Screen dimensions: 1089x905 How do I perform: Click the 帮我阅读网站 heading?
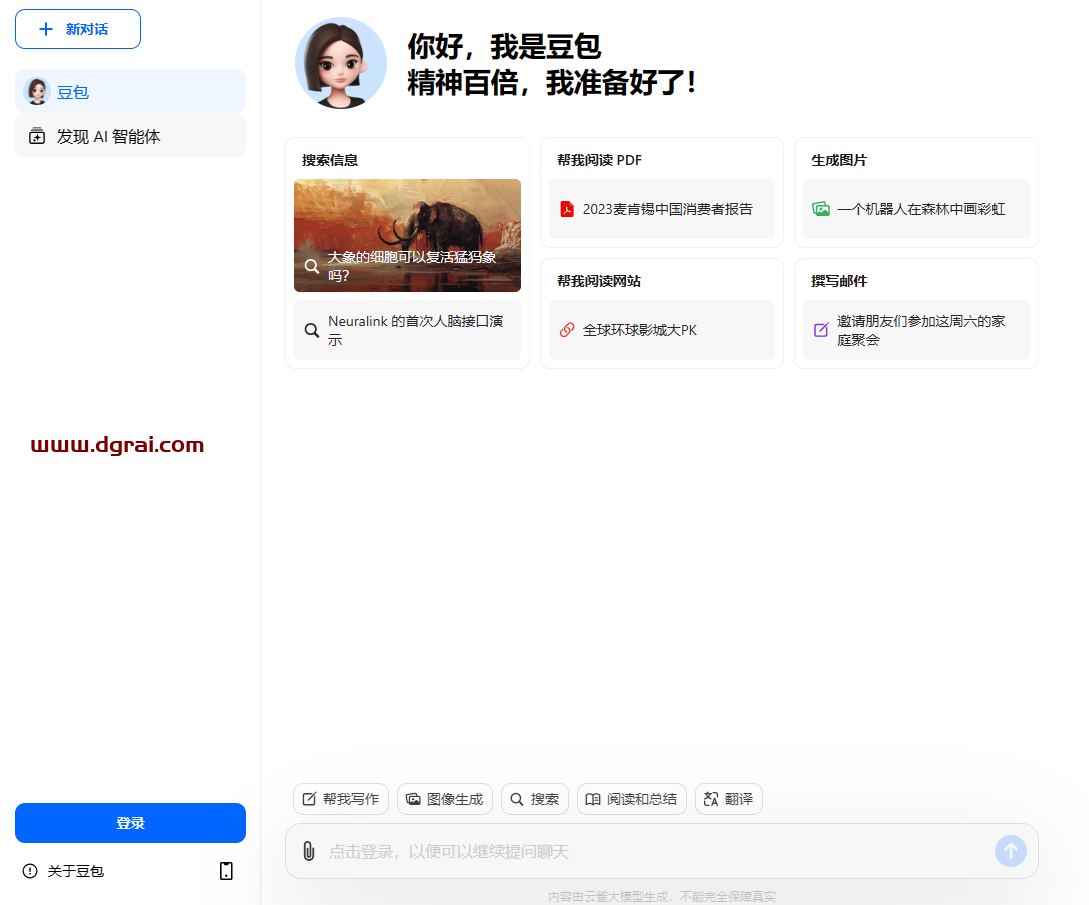[599, 281]
